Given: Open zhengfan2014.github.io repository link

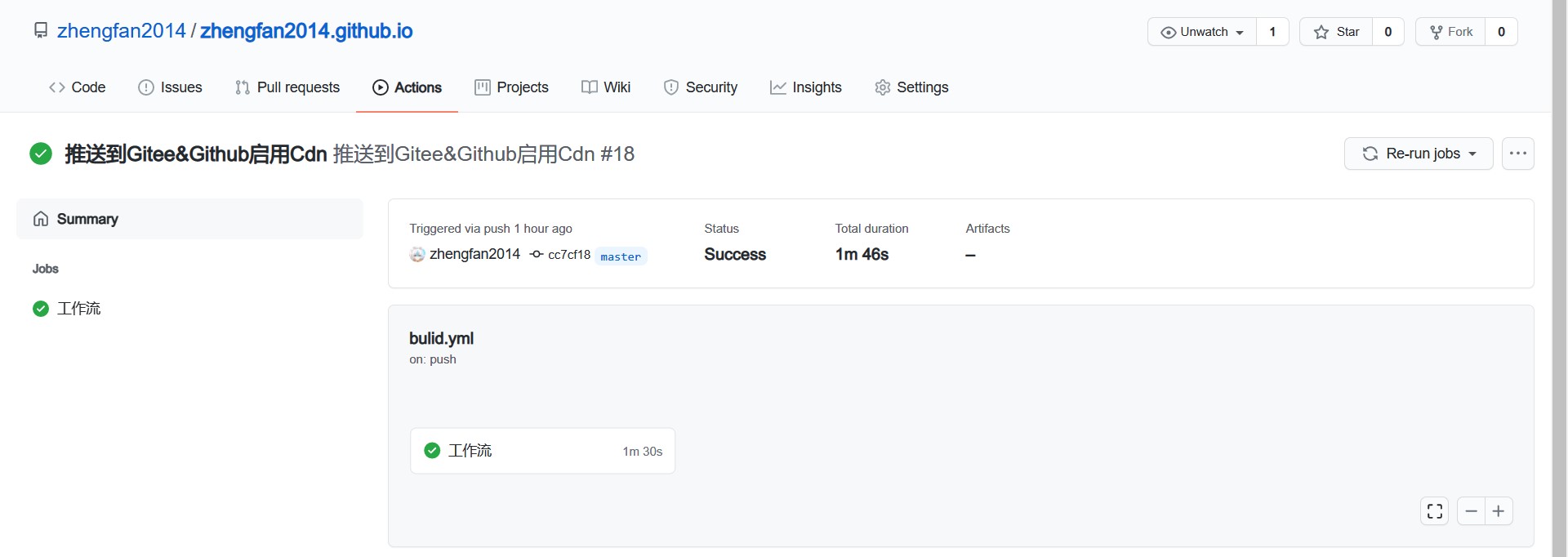Looking at the screenshot, I should click(x=306, y=31).
